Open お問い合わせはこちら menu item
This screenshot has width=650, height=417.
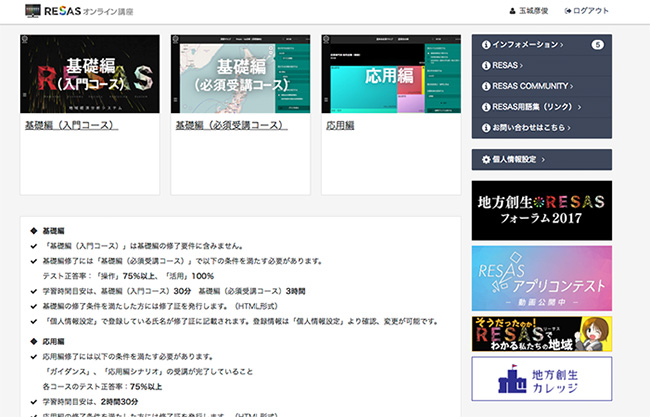542,128
